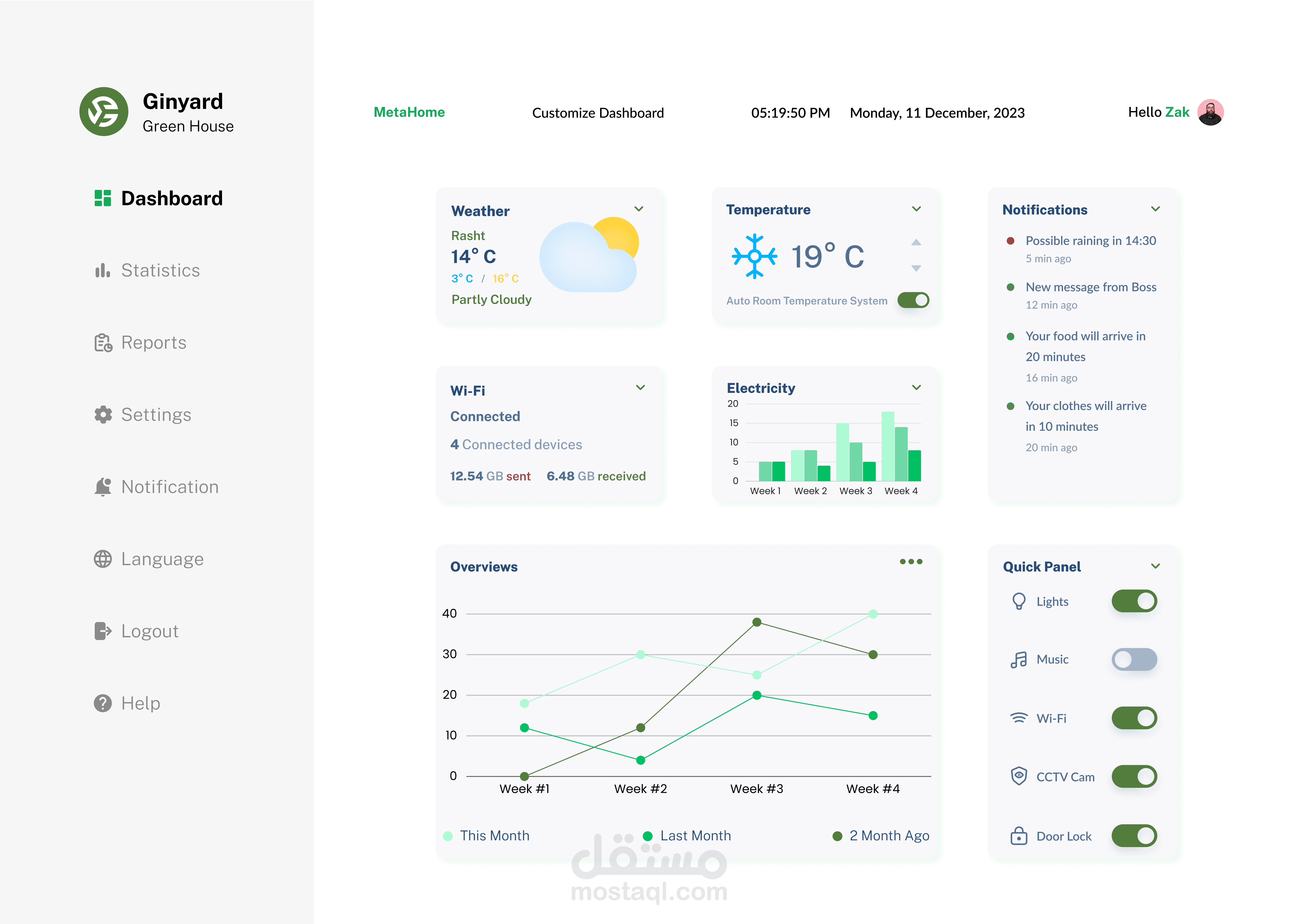Collapse the Quick Panel chevron

coord(1155,566)
